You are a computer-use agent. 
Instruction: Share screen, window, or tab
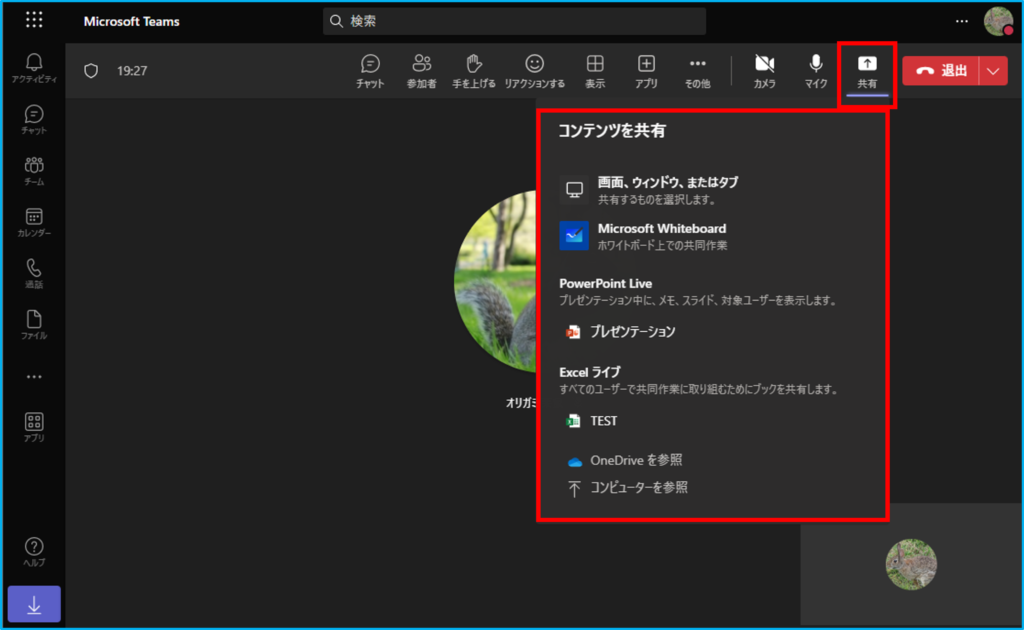point(667,189)
